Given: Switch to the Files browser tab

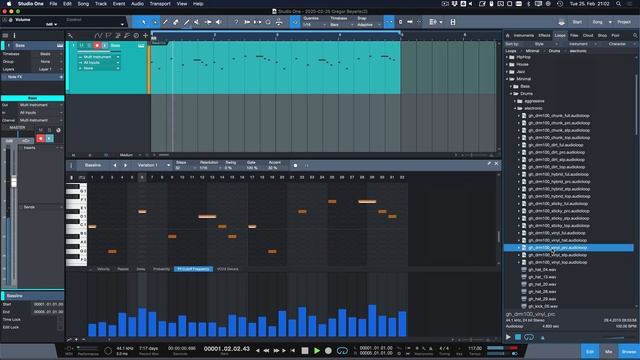Looking at the screenshot, I should [x=574, y=36].
